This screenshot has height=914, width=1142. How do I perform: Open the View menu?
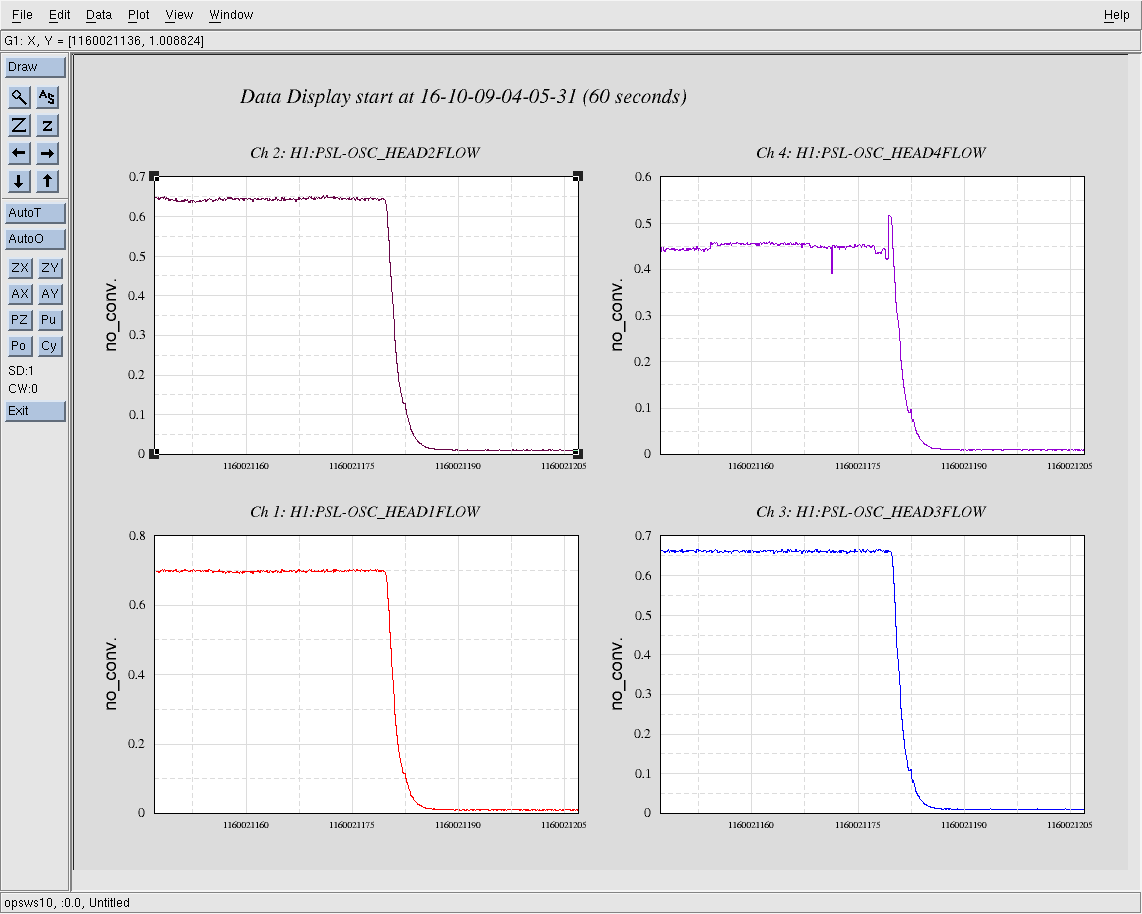pos(179,15)
